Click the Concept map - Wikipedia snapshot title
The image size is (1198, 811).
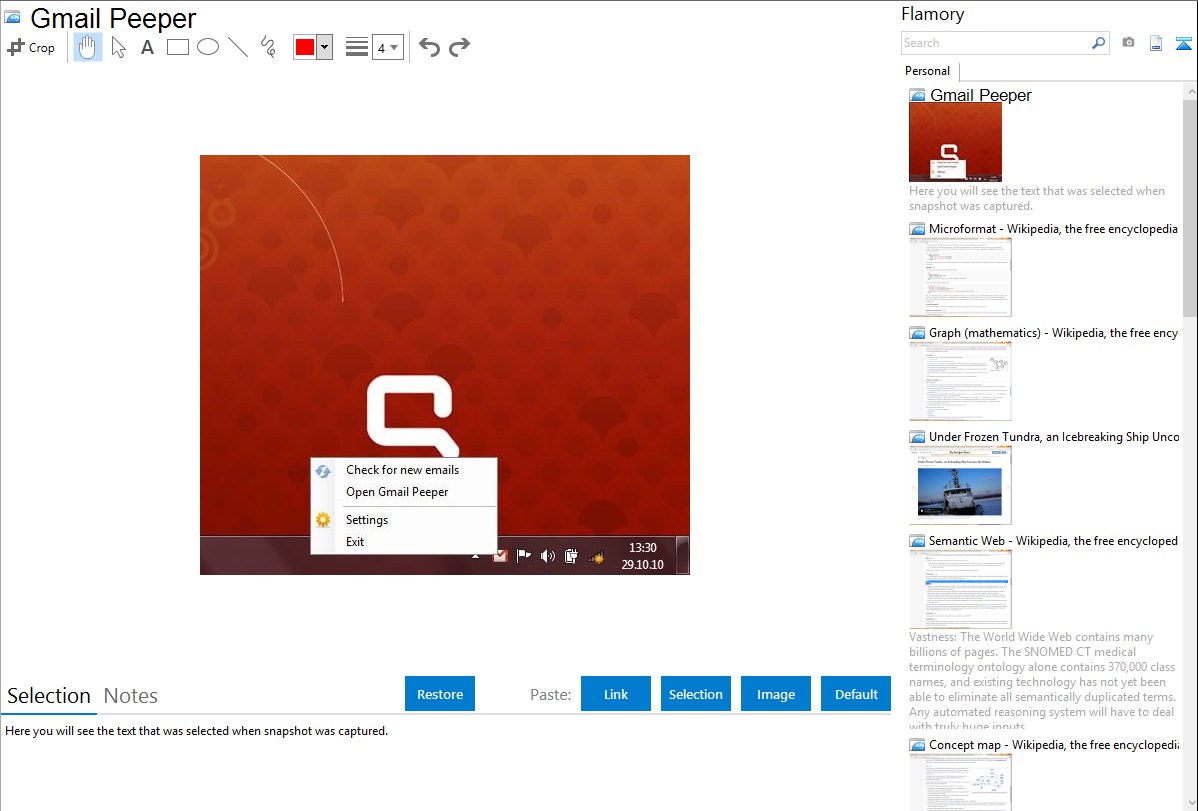[x=1054, y=744]
